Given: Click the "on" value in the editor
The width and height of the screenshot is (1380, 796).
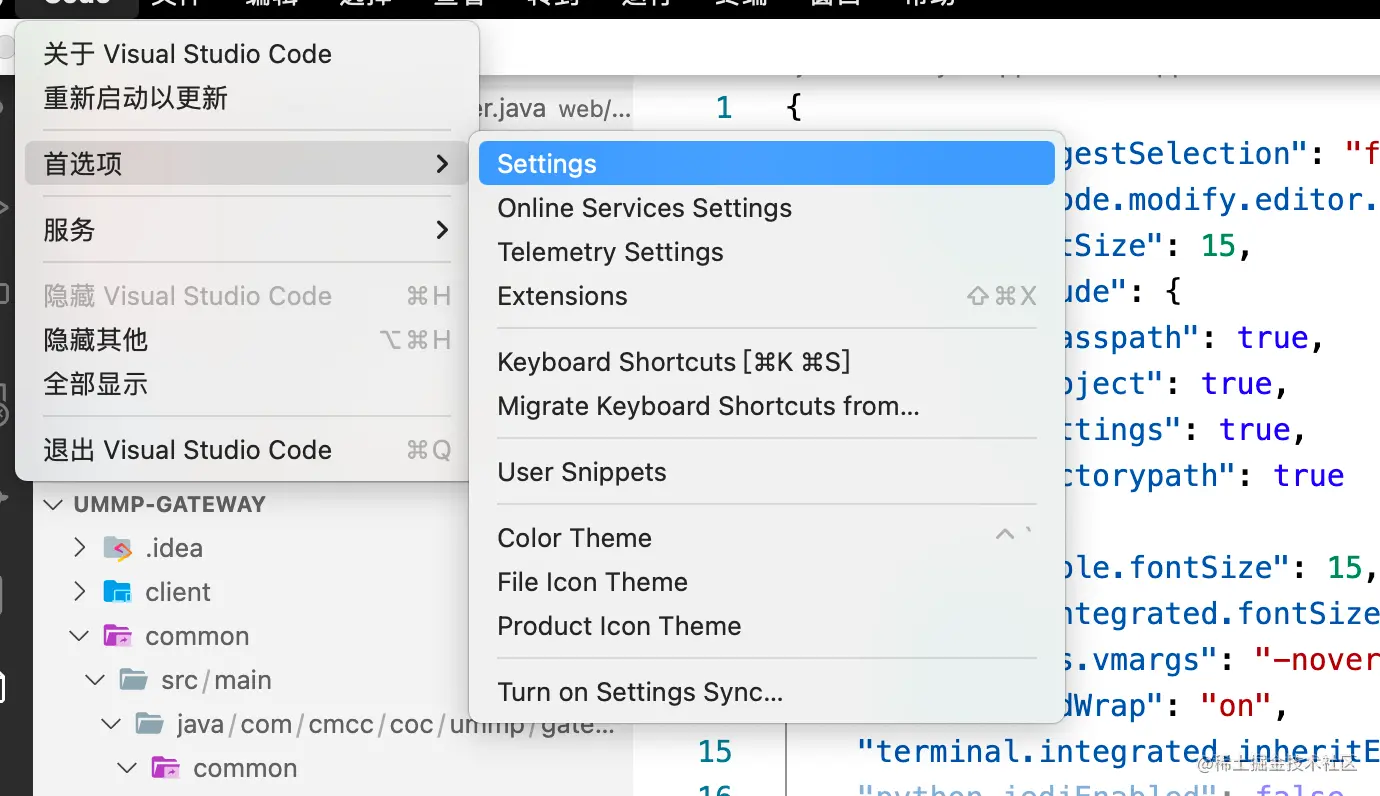Looking at the screenshot, I should 1237,706.
